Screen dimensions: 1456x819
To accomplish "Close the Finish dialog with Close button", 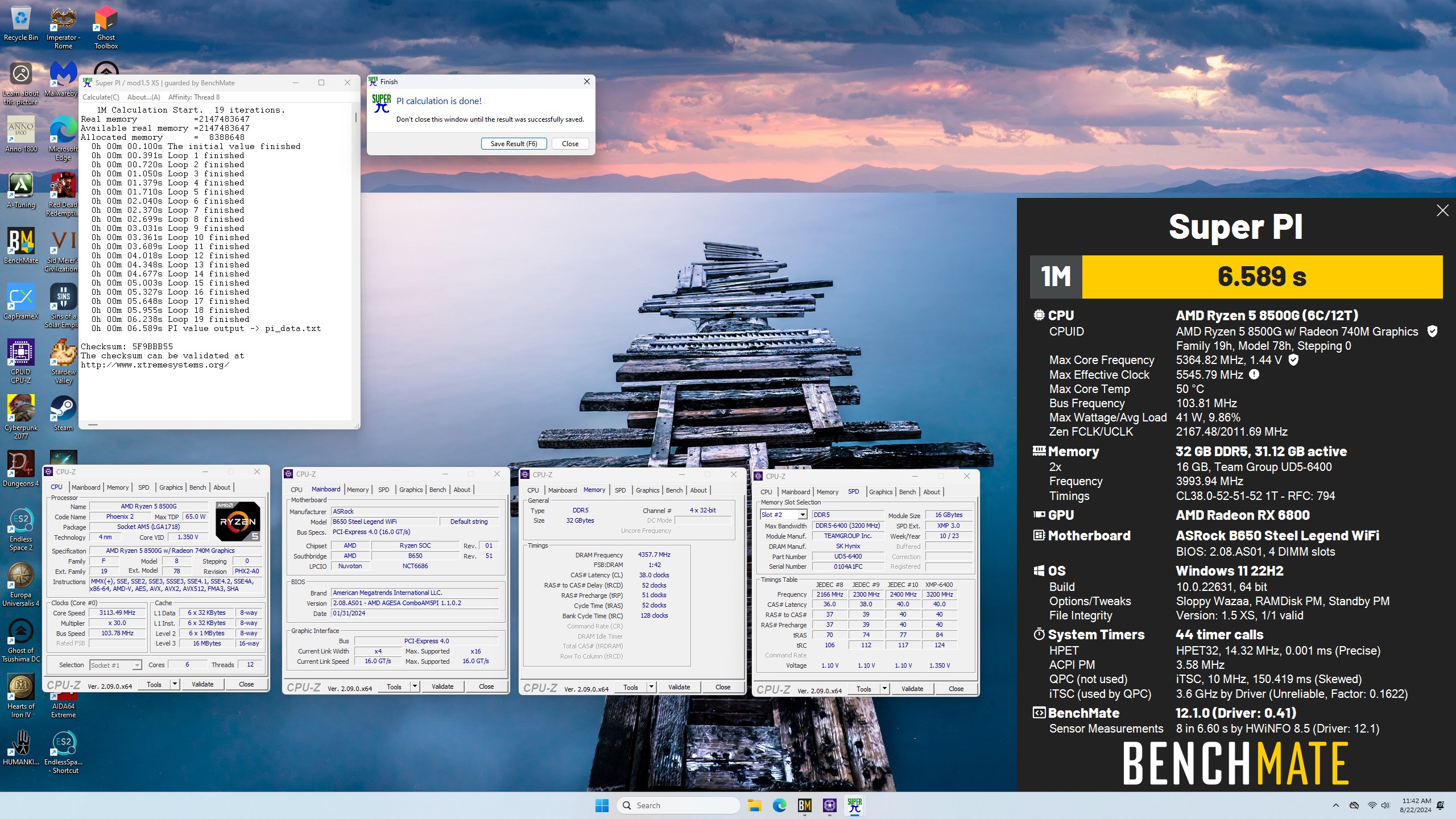I will tap(570, 144).
